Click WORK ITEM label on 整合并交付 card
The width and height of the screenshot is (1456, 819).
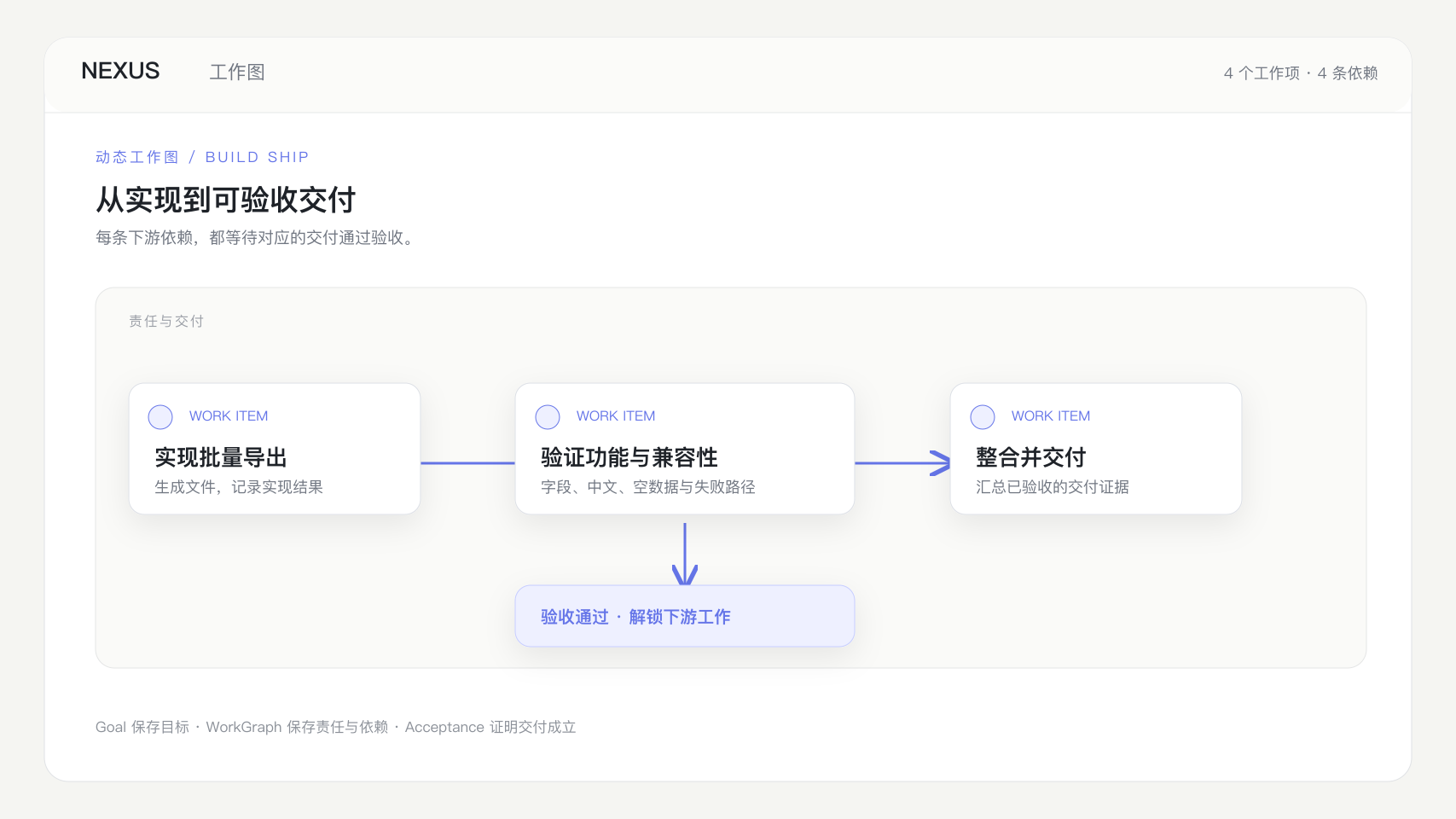[x=1051, y=415]
